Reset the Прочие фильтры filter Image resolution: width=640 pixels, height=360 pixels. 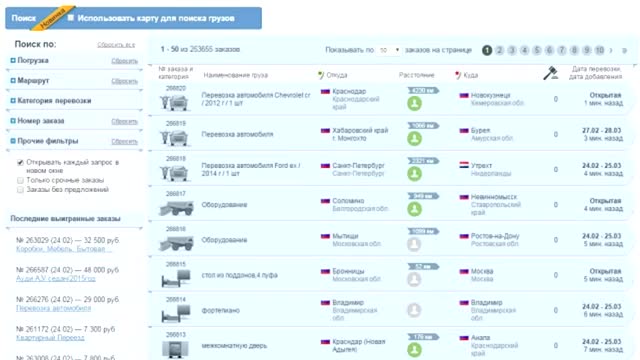pos(124,141)
